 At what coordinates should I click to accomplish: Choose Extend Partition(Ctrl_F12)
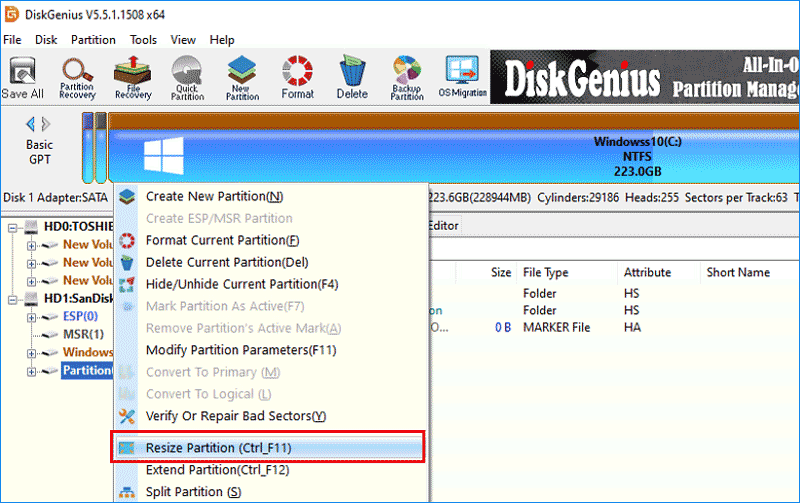click(270, 469)
